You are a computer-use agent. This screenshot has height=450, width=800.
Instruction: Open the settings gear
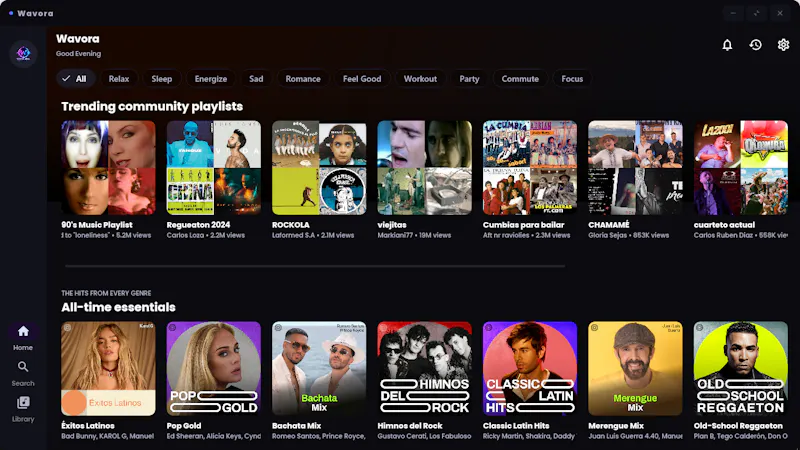[783, 45]
